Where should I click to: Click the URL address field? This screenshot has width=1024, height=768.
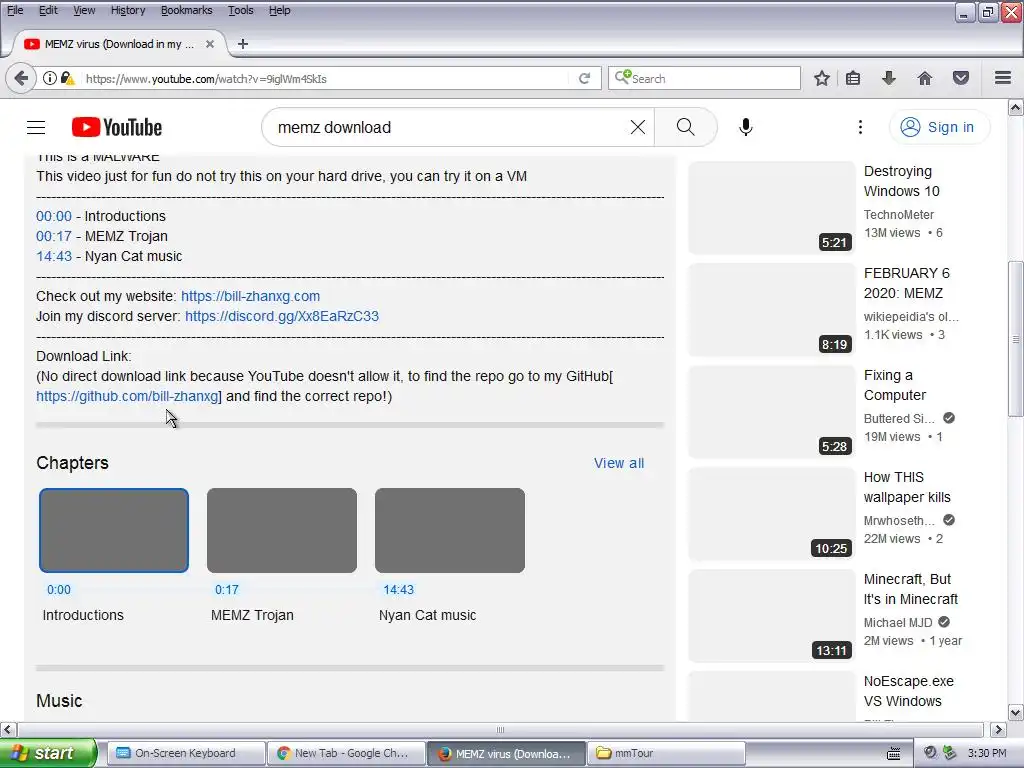(x=327, y=79)
